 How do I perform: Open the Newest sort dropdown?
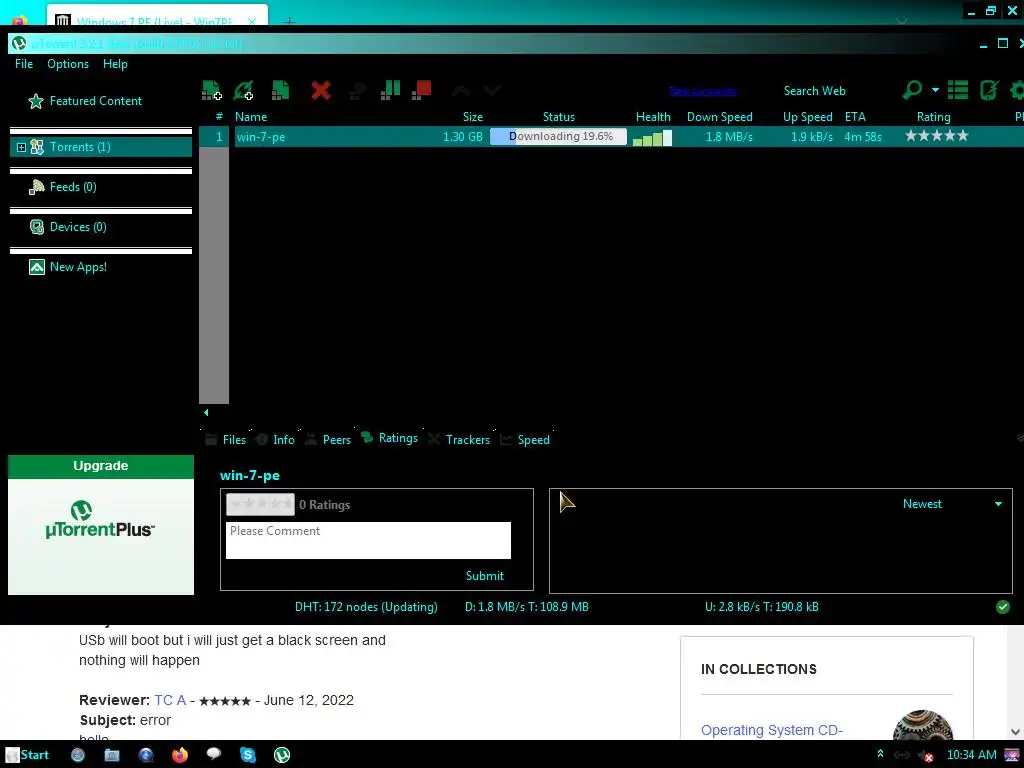tap(952, 504)
